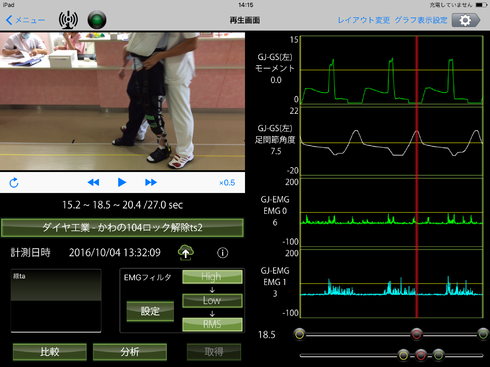Click the 15.2 ~ 18.5 ~ 20.4 time range text
The image size is (490, 367).
tap(122, 205)
